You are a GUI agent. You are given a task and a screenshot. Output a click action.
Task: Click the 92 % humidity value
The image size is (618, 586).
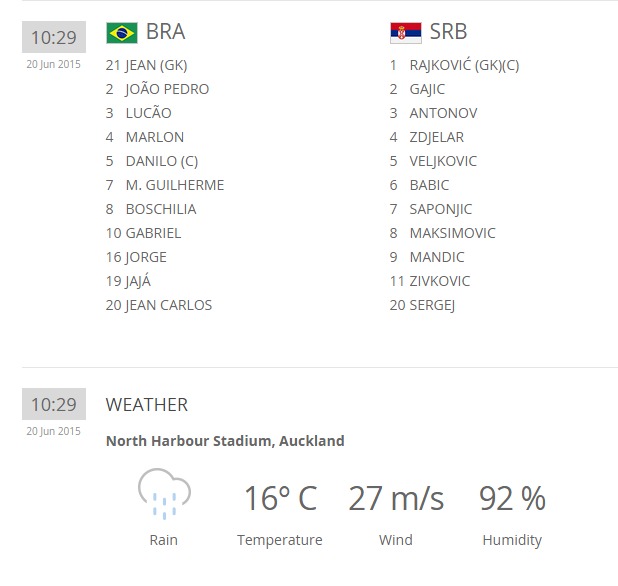(x=512, y=498)
